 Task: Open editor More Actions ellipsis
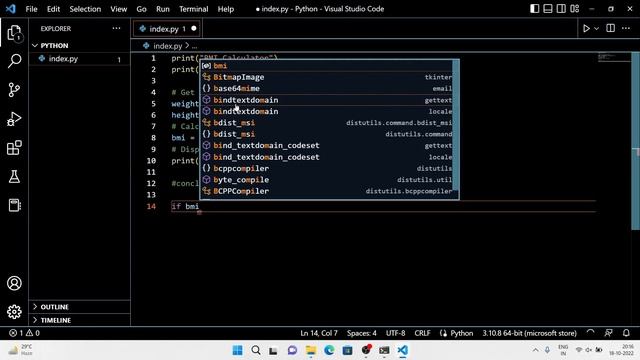626,28
